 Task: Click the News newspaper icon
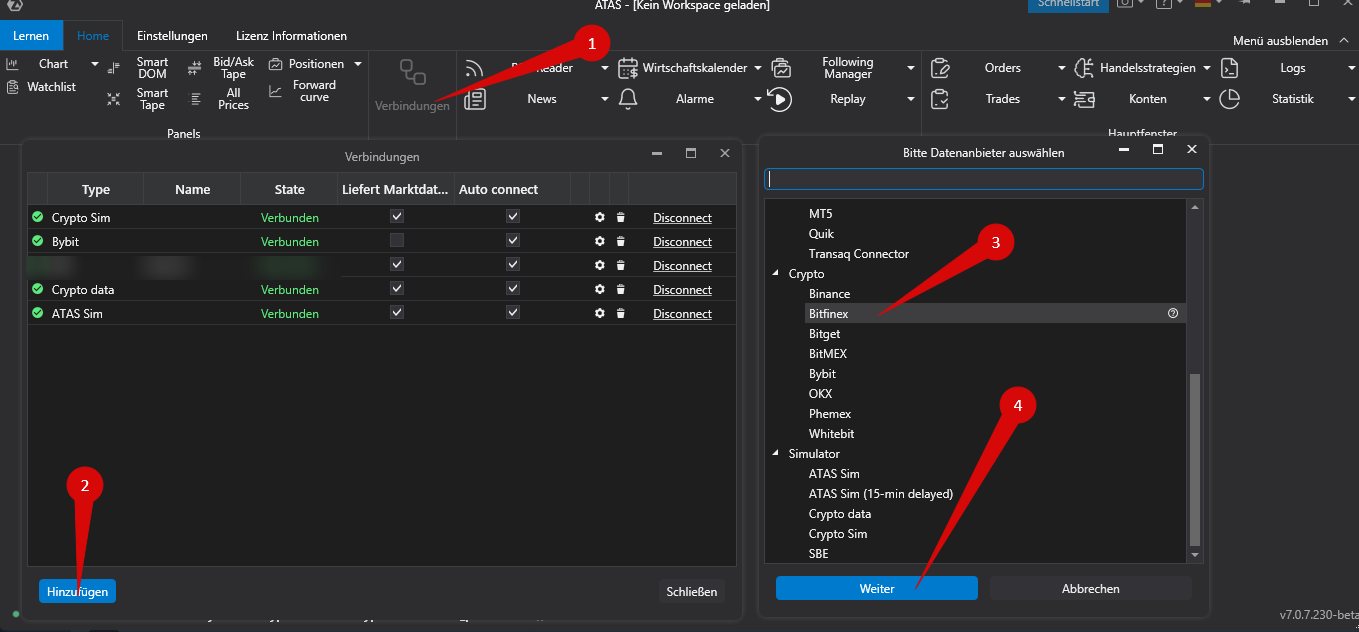475,99
